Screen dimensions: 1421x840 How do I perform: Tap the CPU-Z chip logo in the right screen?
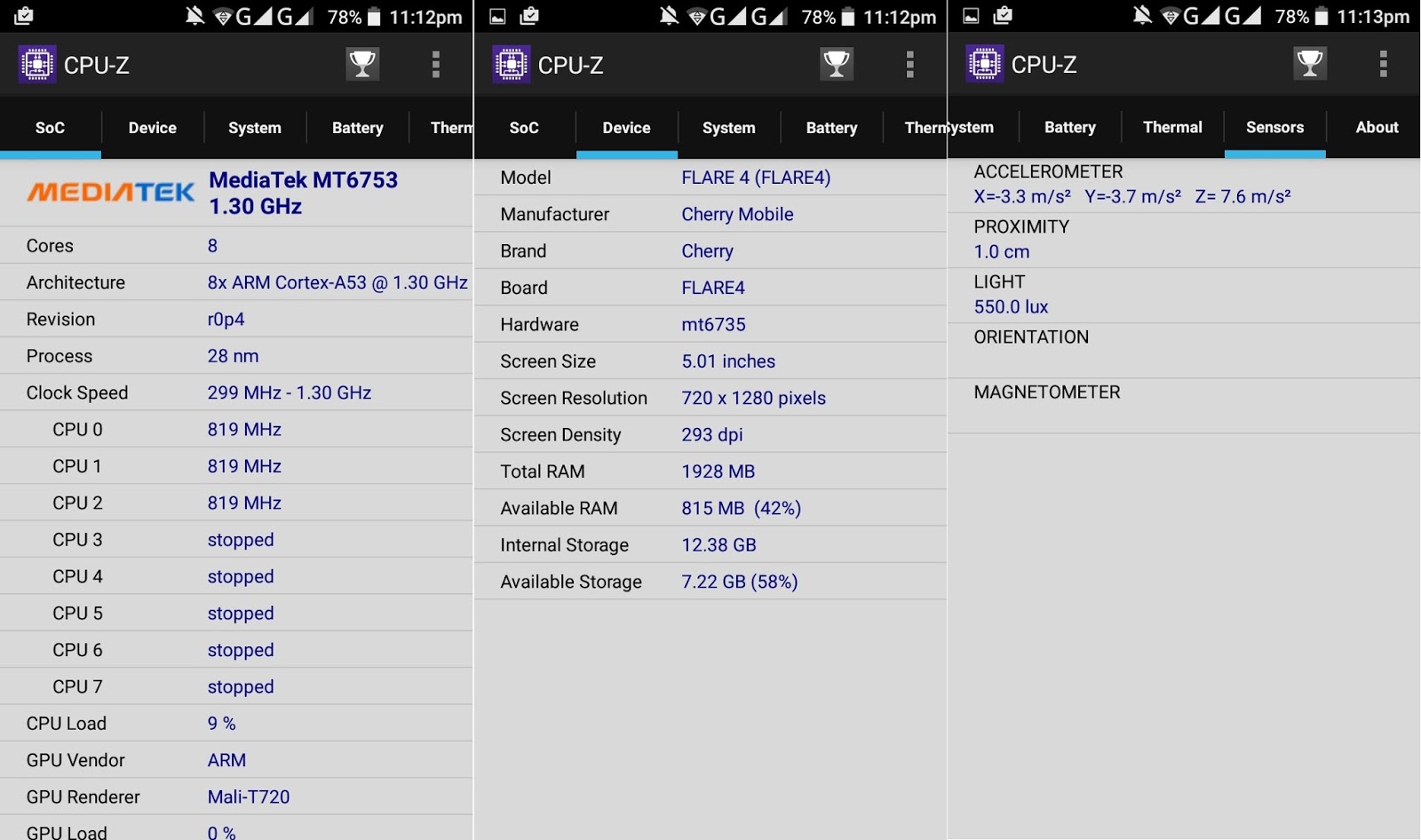click(985, 64)
